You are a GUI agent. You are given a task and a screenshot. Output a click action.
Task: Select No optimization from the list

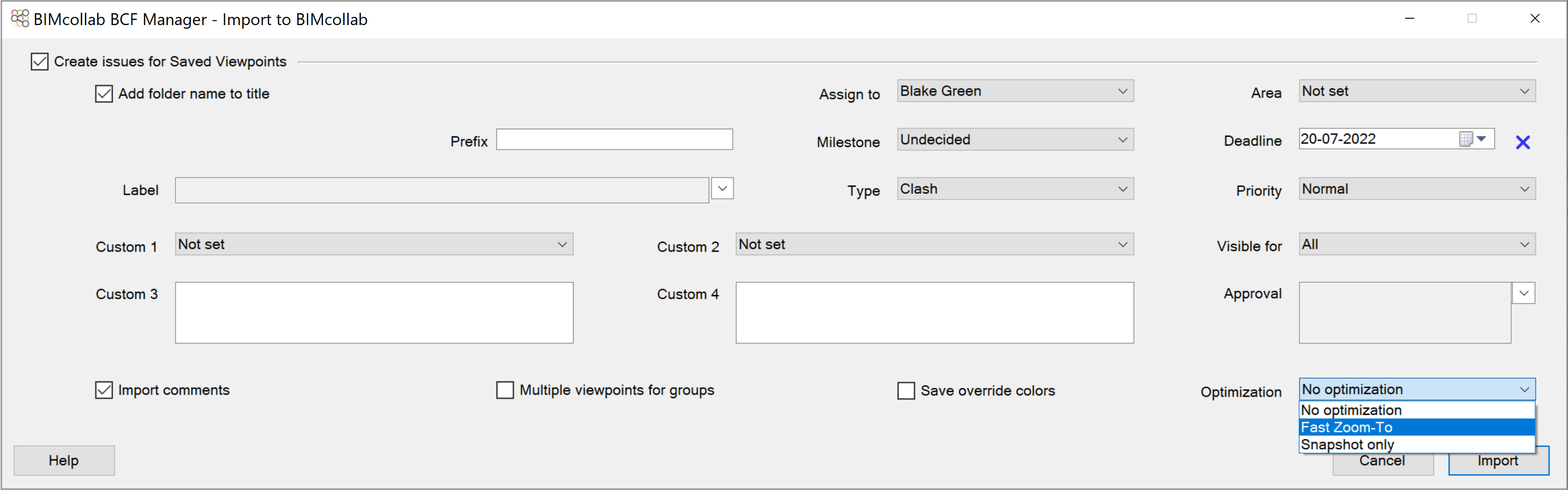tap(1416, 410)
